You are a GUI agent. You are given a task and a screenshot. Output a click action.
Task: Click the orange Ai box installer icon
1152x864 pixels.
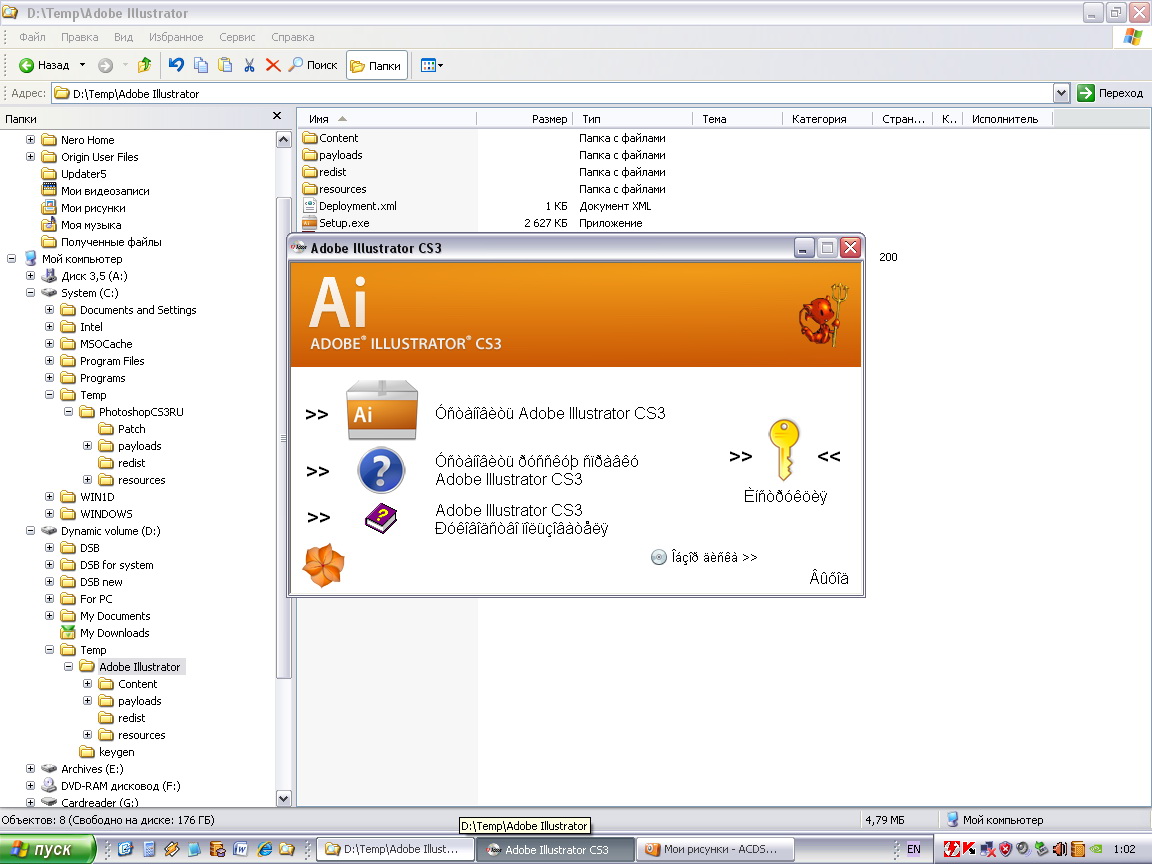click(381, 411)
